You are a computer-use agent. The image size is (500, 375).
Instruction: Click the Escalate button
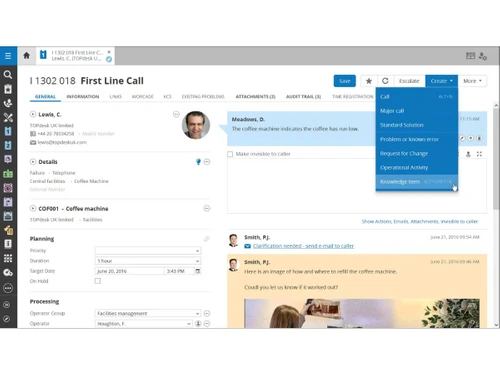[409, 81]
